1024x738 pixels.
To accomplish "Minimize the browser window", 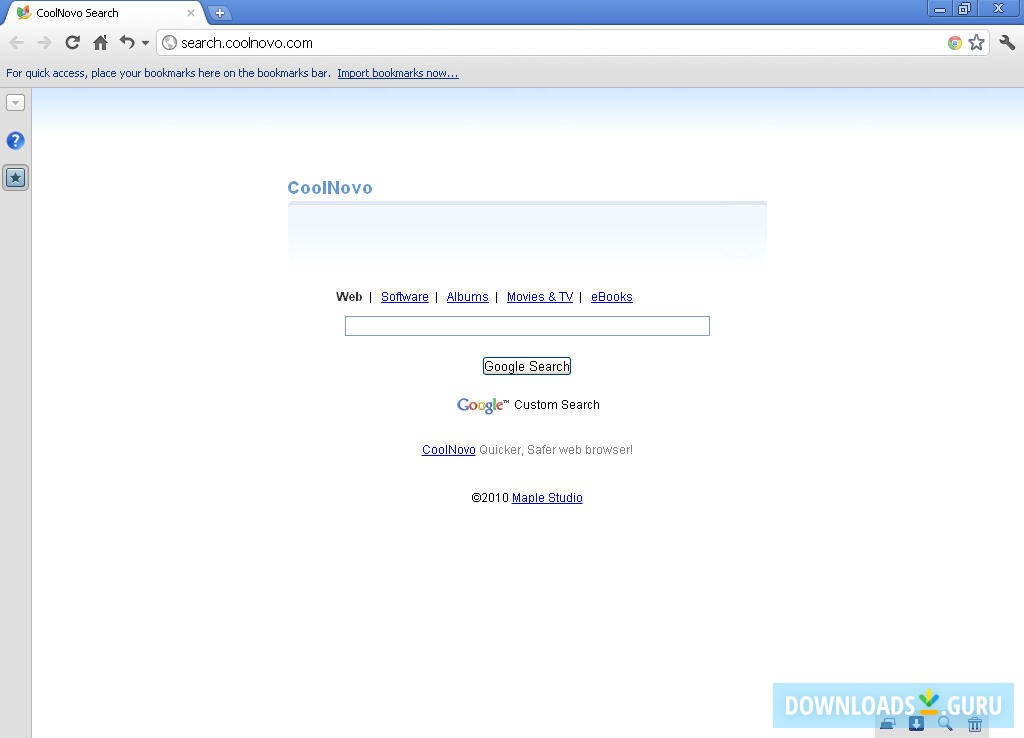I will pos(940,9).
